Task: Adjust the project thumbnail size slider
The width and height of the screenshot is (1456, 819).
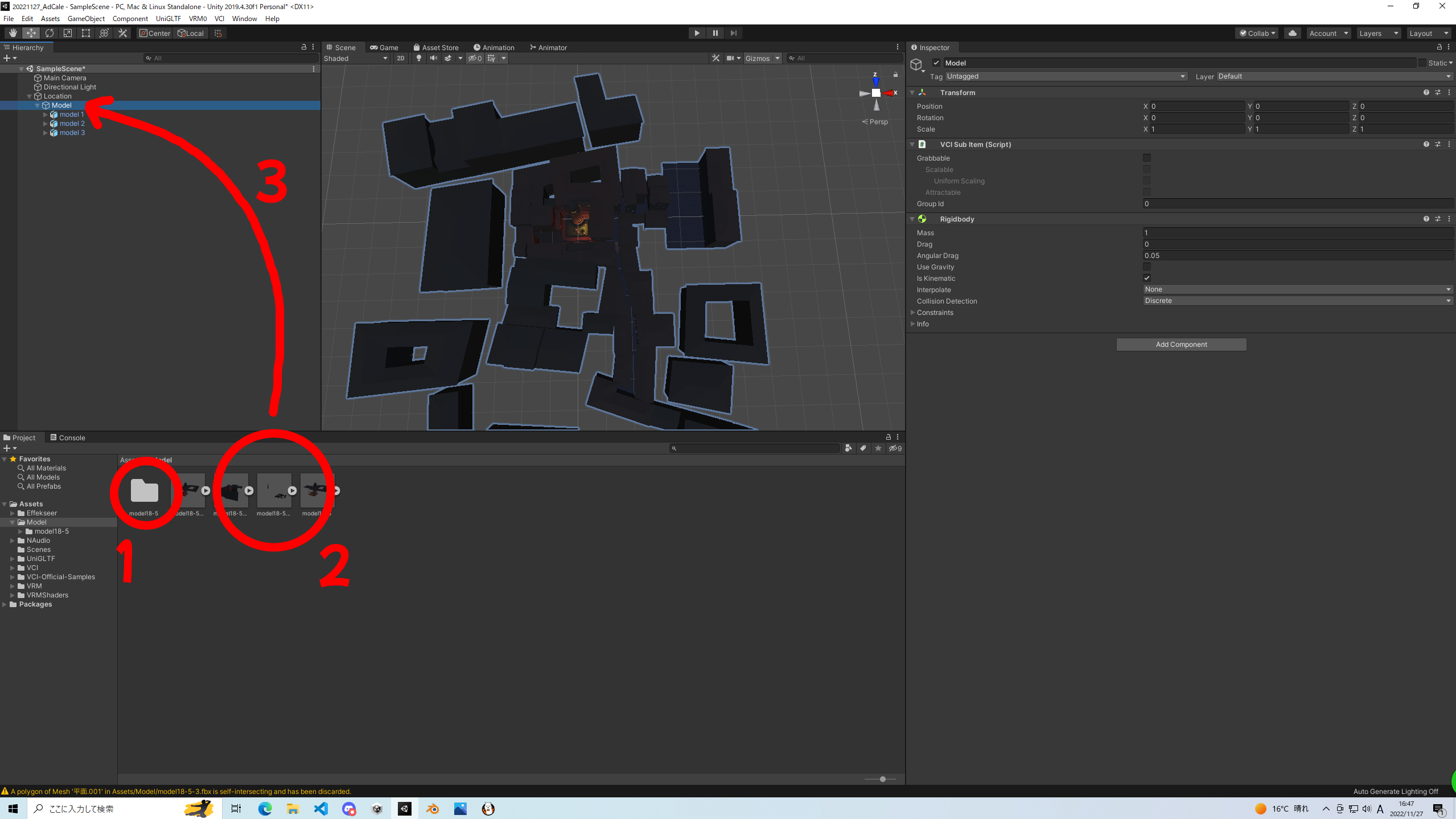Action: point(882,779)
